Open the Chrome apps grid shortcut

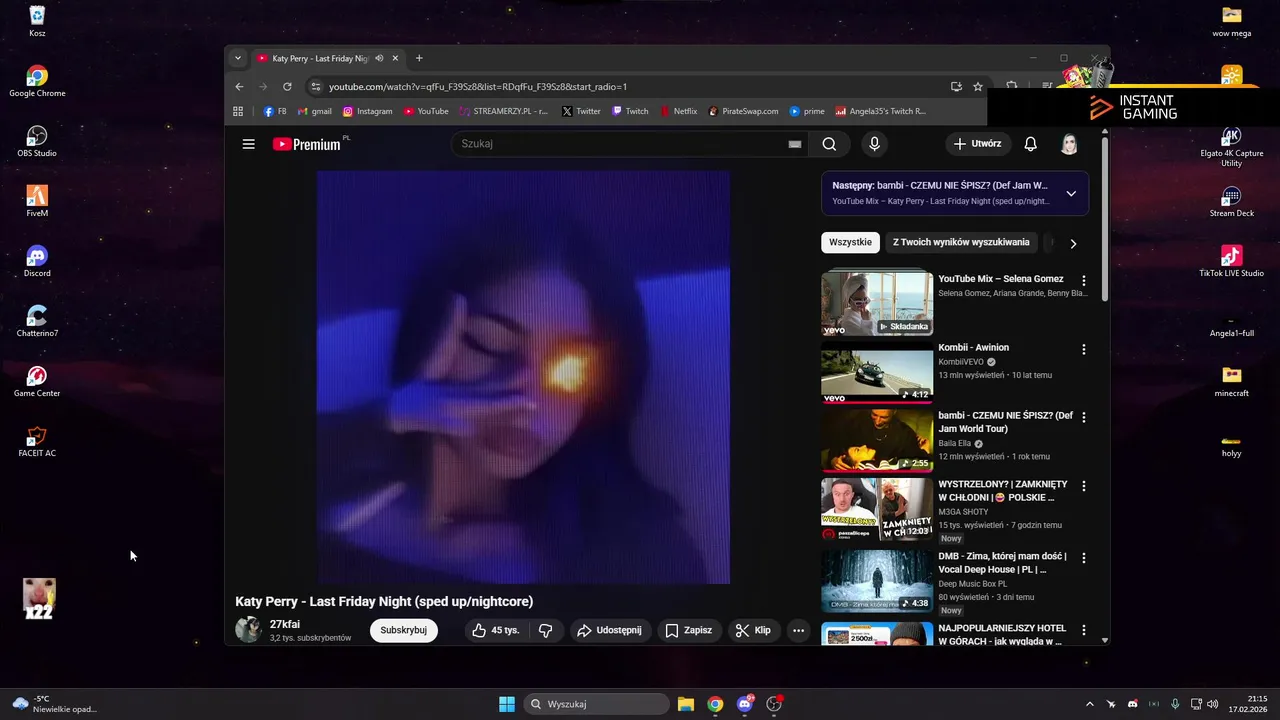tap(238, 111)
